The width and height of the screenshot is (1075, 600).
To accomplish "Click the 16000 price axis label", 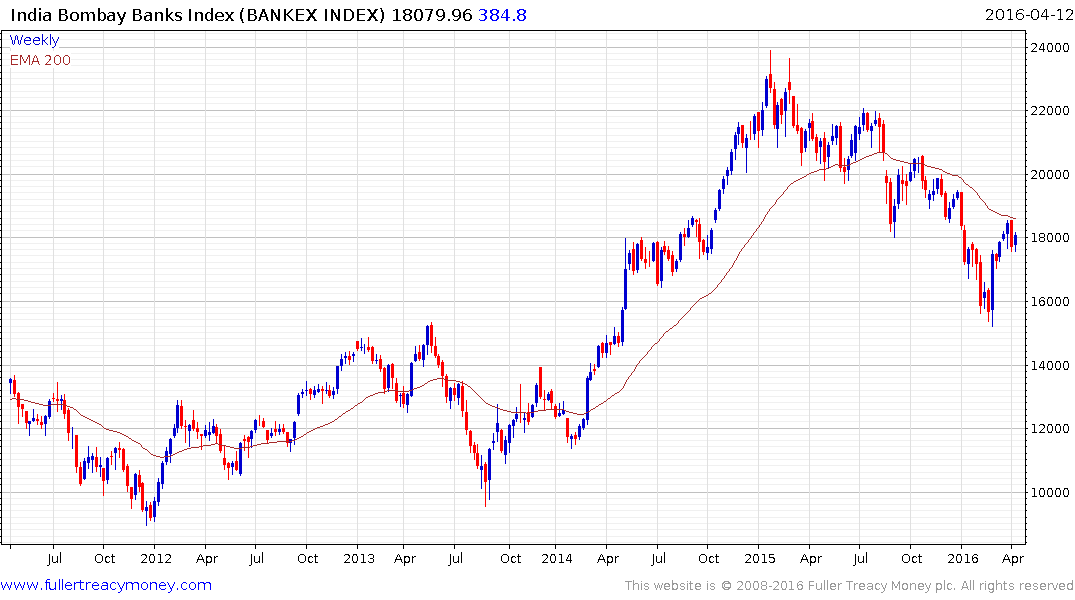I will (1050, 302).
